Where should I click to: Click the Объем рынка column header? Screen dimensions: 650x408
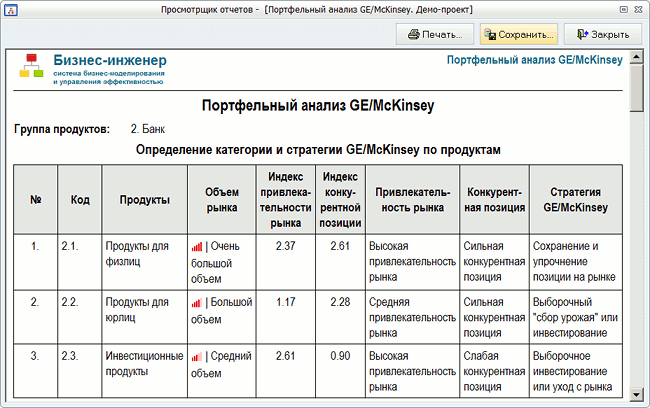click(222, 199)
